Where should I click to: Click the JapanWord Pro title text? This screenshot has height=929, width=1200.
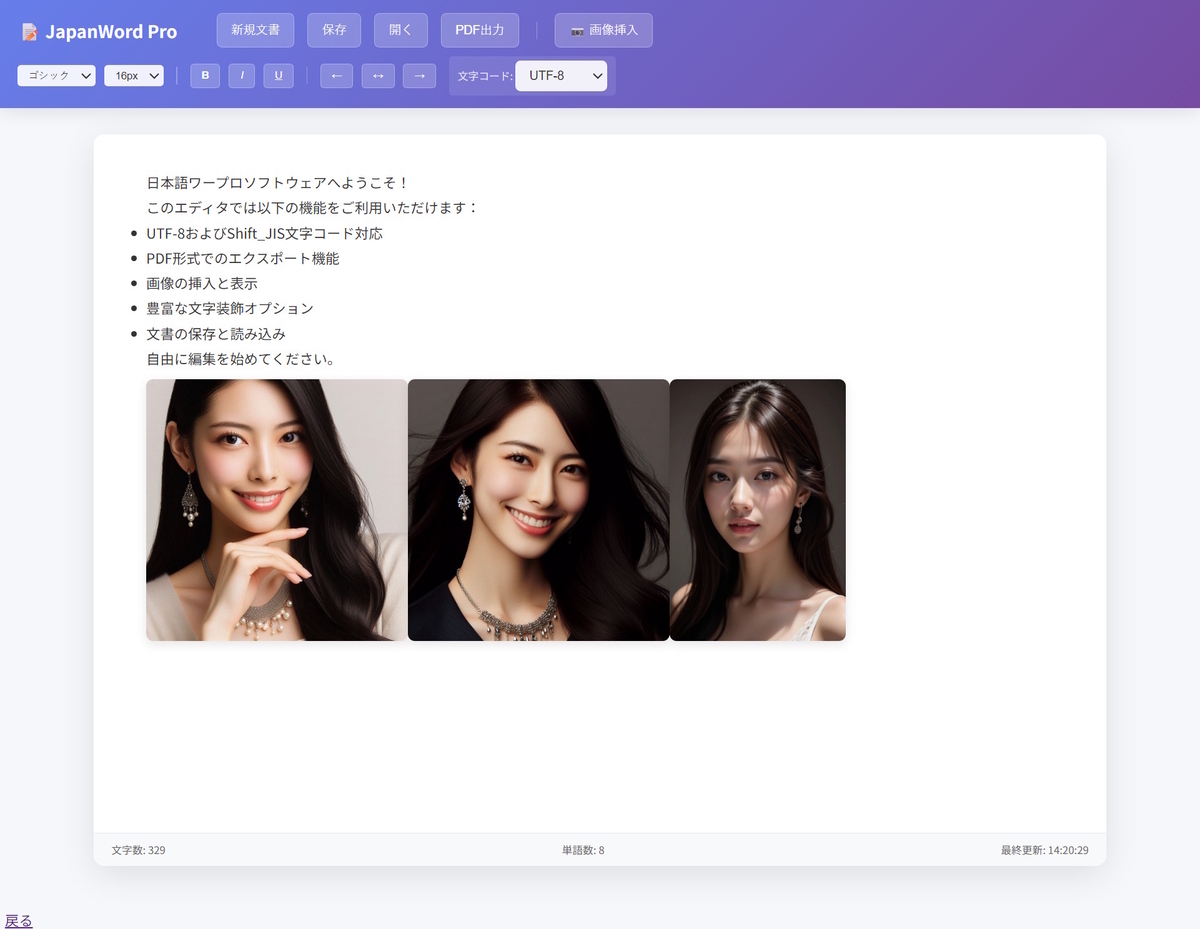pyautogui.click(x=111, y=32)
